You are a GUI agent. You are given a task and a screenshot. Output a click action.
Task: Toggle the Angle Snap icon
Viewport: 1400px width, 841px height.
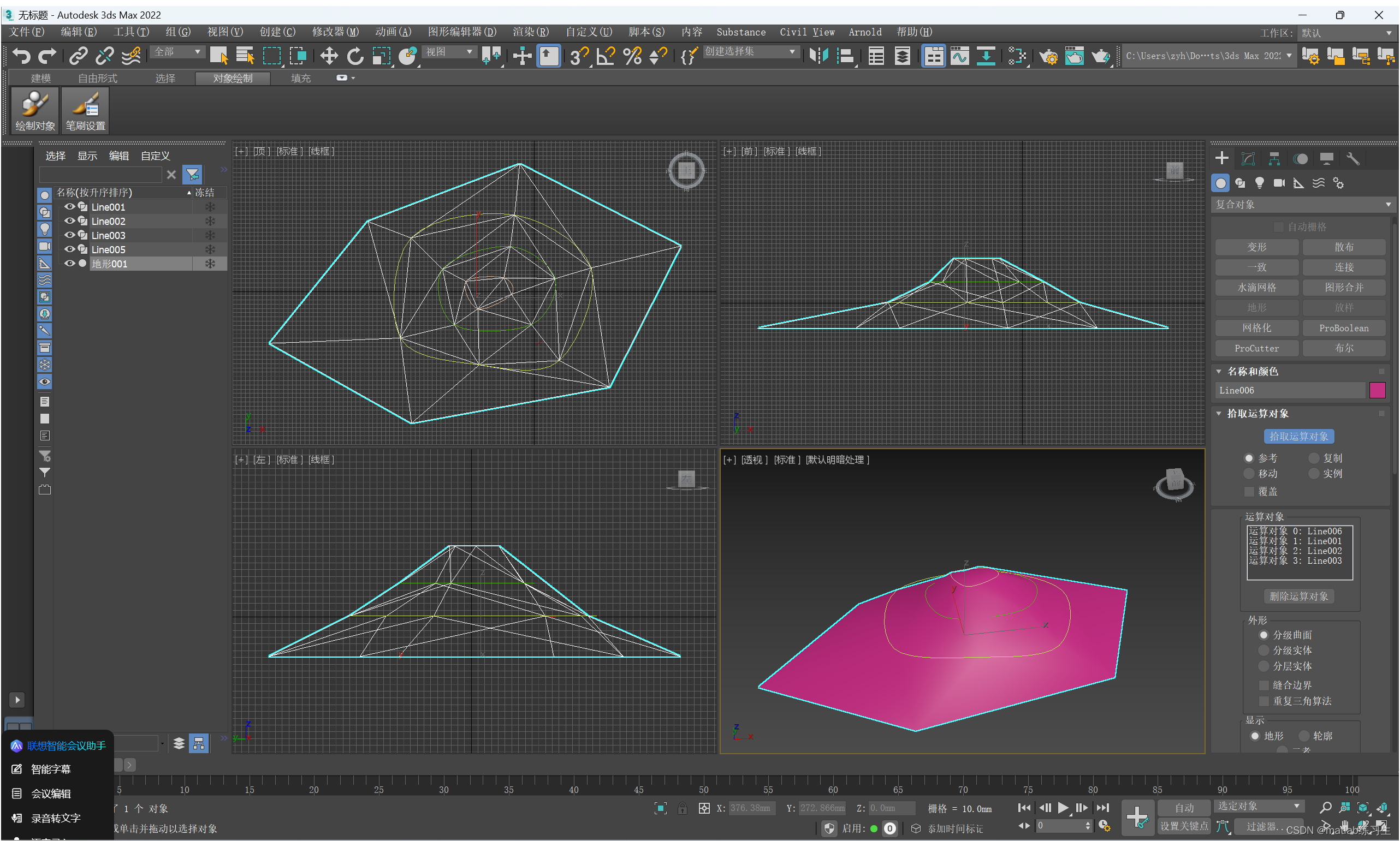605,56
